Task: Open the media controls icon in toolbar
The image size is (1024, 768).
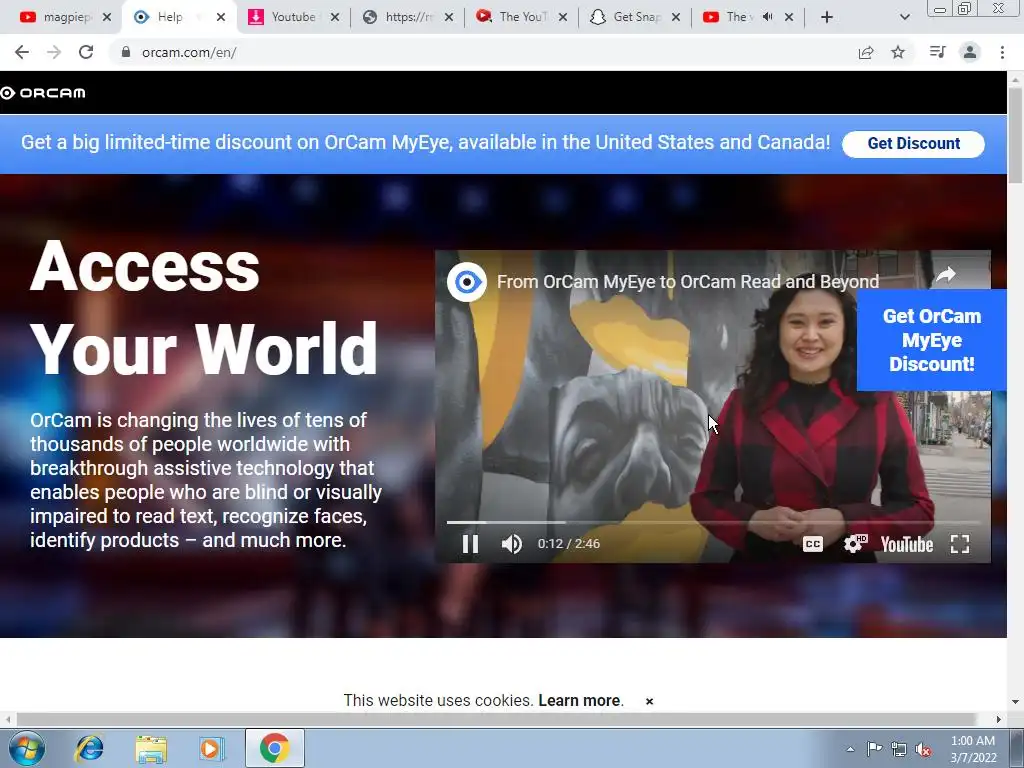Action: click(937, 52)
